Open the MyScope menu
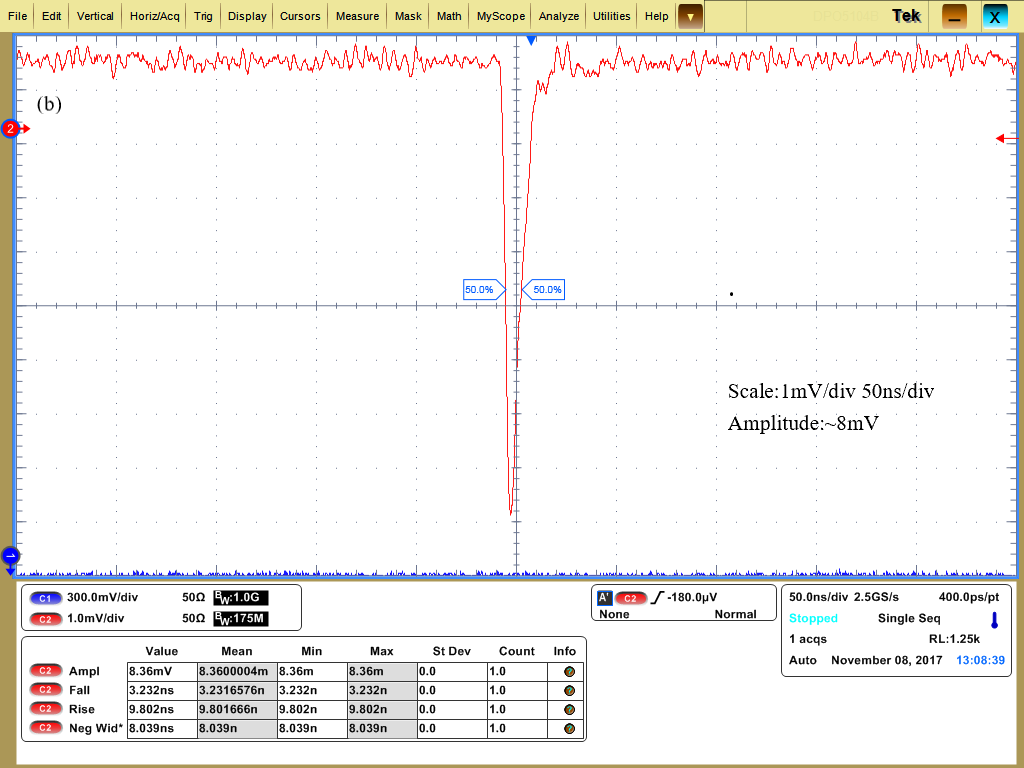Image resolution: width=1024 pixels, height=768 pixels. point(500,16)
